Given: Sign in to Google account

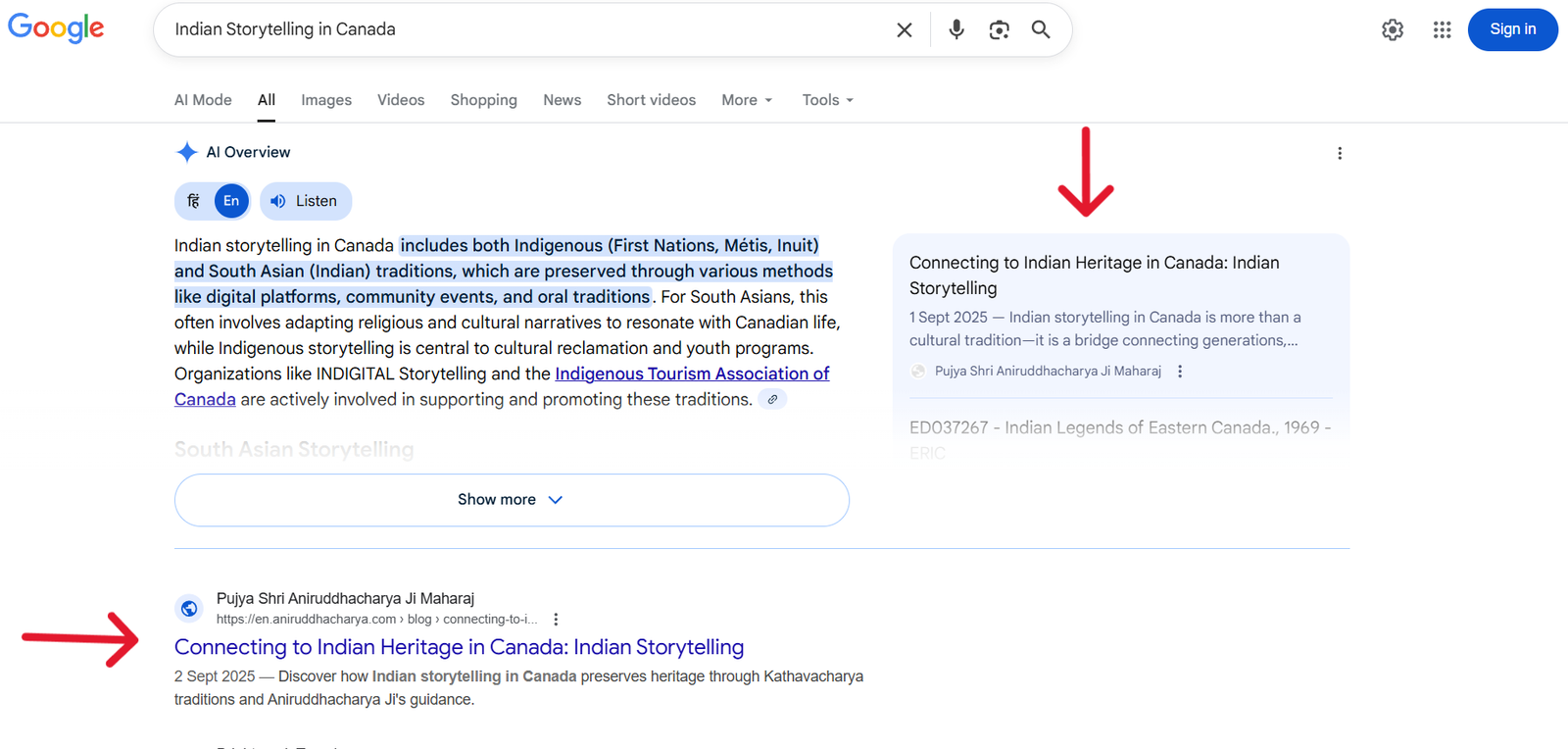Looking at the screenshot, I should [x=1512, y=29].
